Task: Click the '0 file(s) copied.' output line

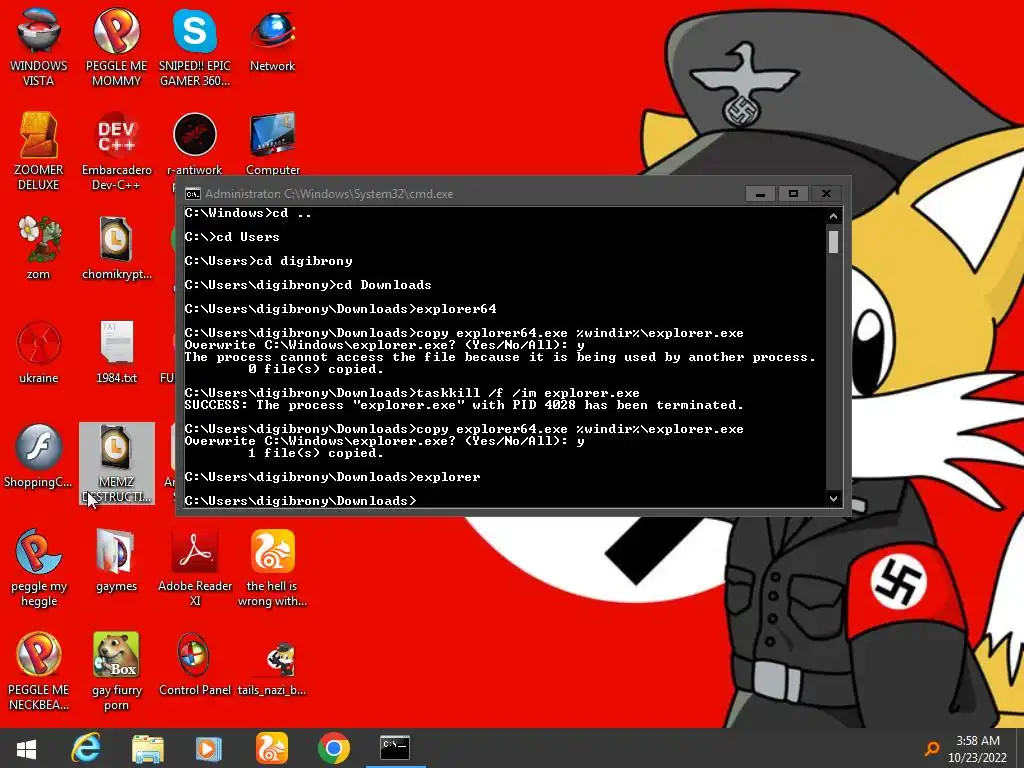Action: tap(315, 370)
